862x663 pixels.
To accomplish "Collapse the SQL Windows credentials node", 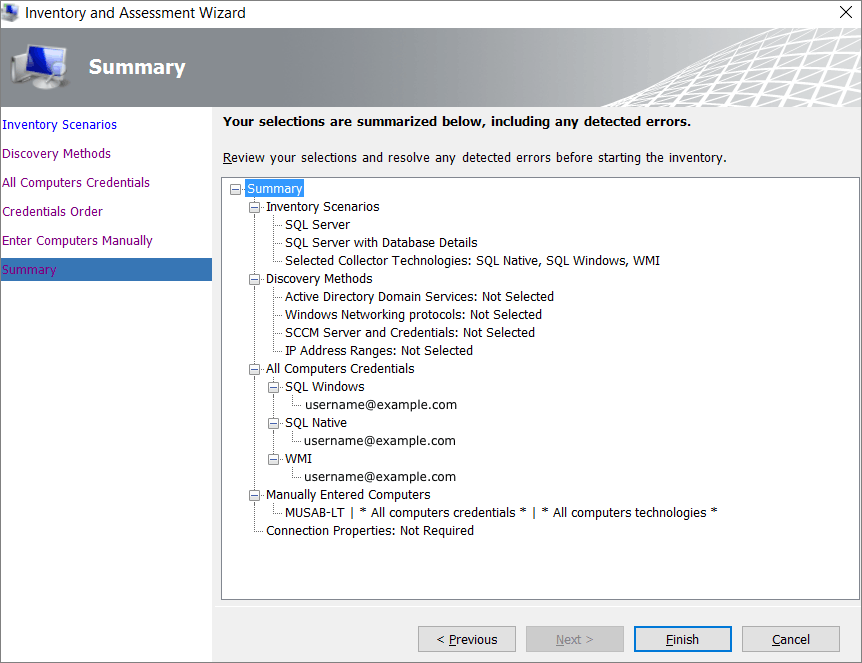I will click(x=273, y=388).
